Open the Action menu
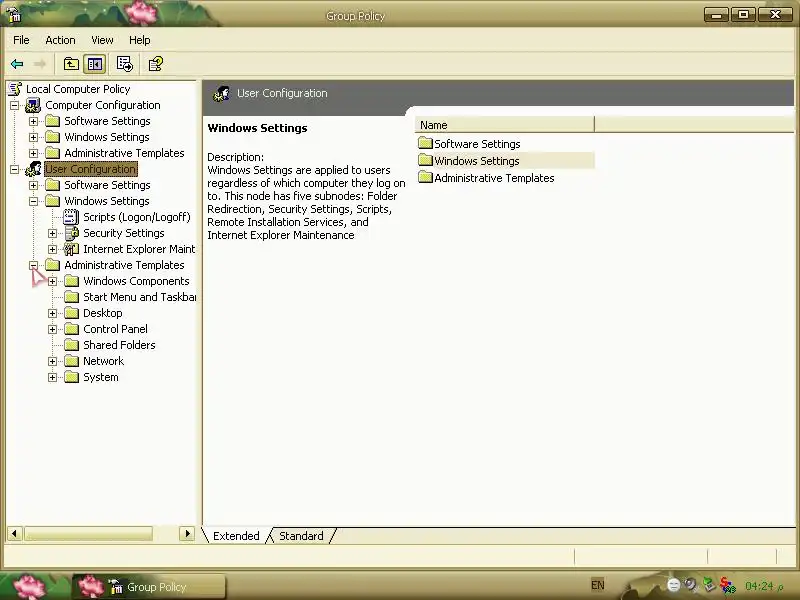This screenshot has height=600, width=800. (60, 40)
